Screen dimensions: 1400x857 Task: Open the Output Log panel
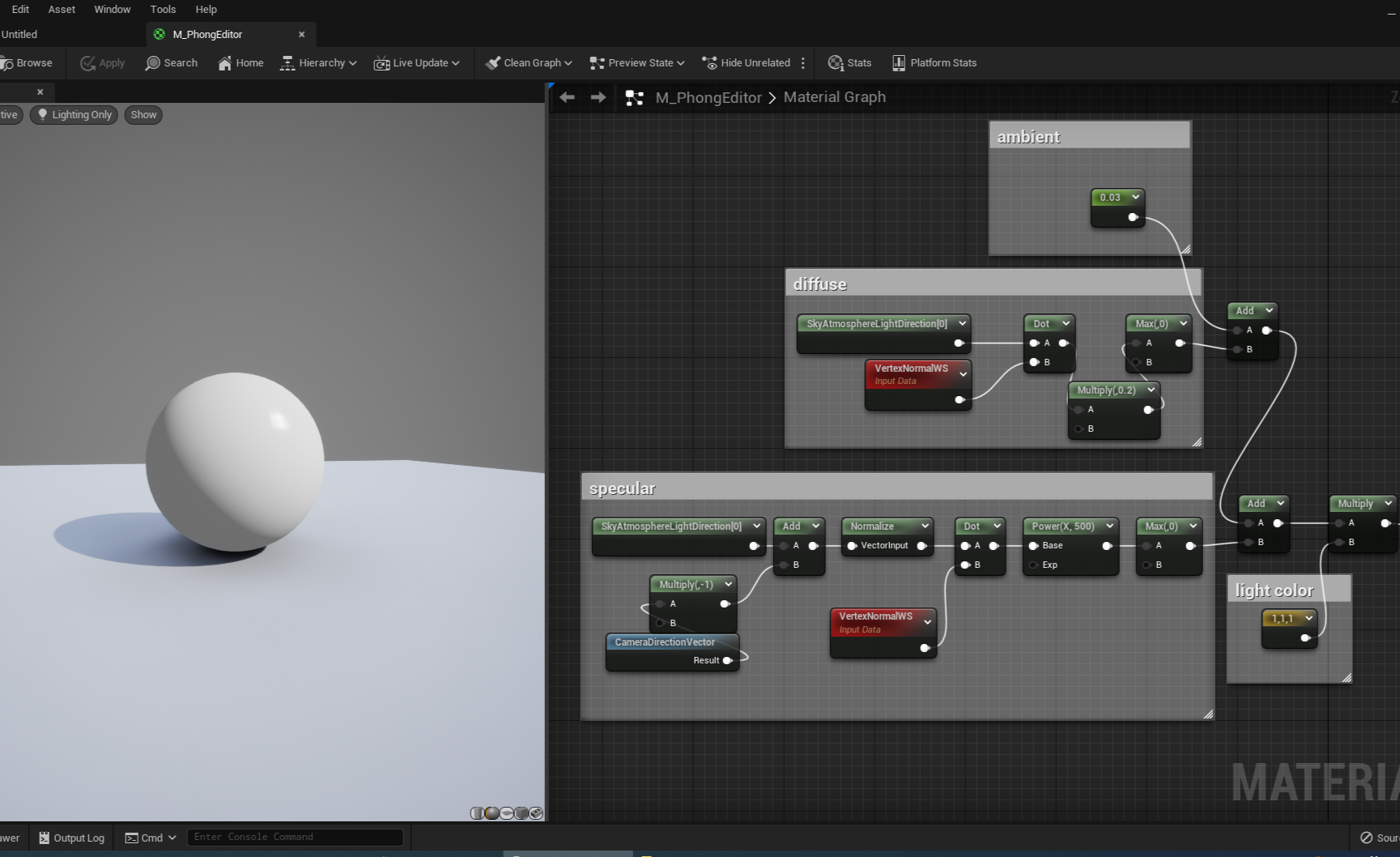(71, 838)
